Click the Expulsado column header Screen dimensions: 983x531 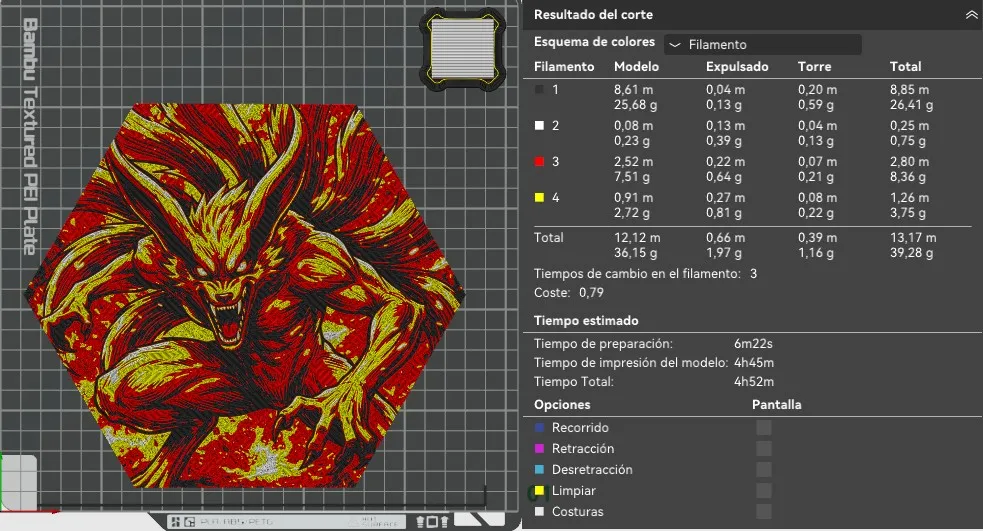click(x=737, y=66)
